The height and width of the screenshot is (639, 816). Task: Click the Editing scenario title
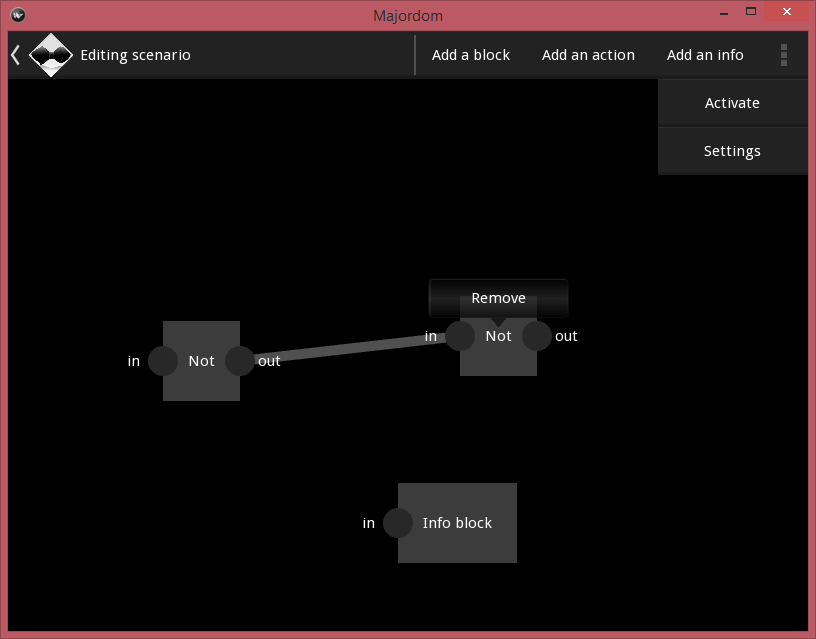[x=135, y=55]
